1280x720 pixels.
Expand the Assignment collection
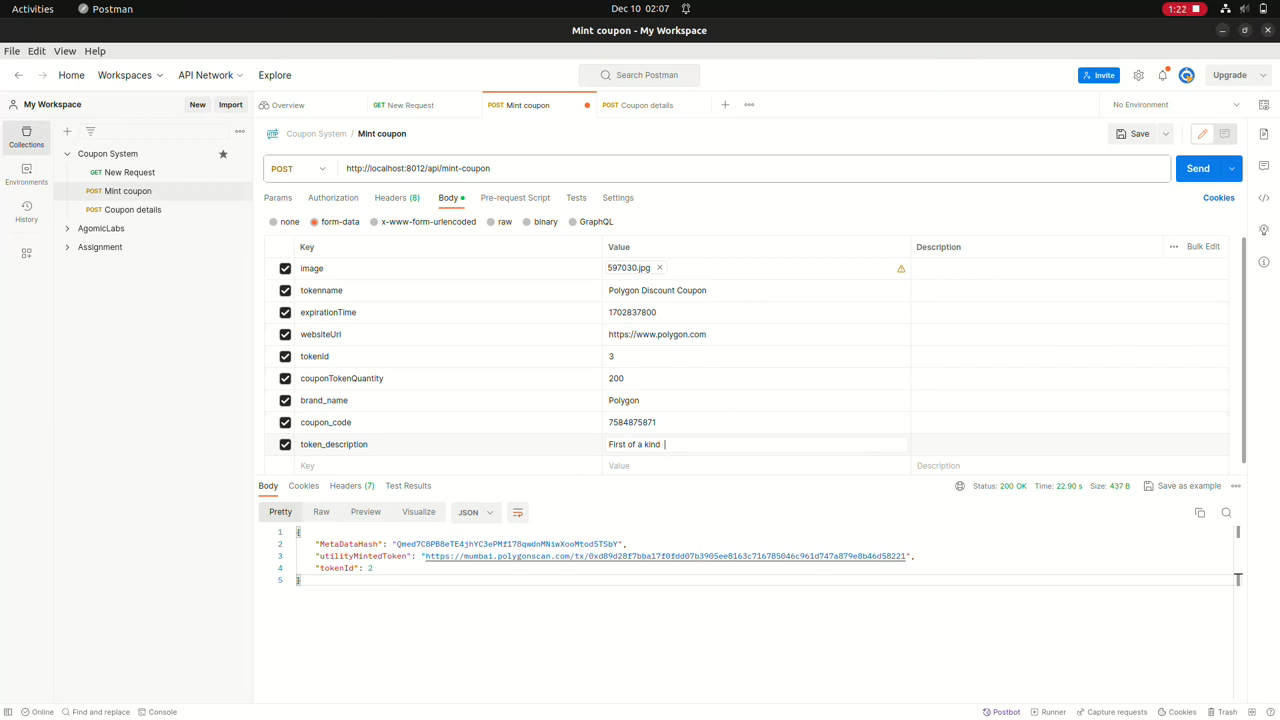[x=67, y=247]
